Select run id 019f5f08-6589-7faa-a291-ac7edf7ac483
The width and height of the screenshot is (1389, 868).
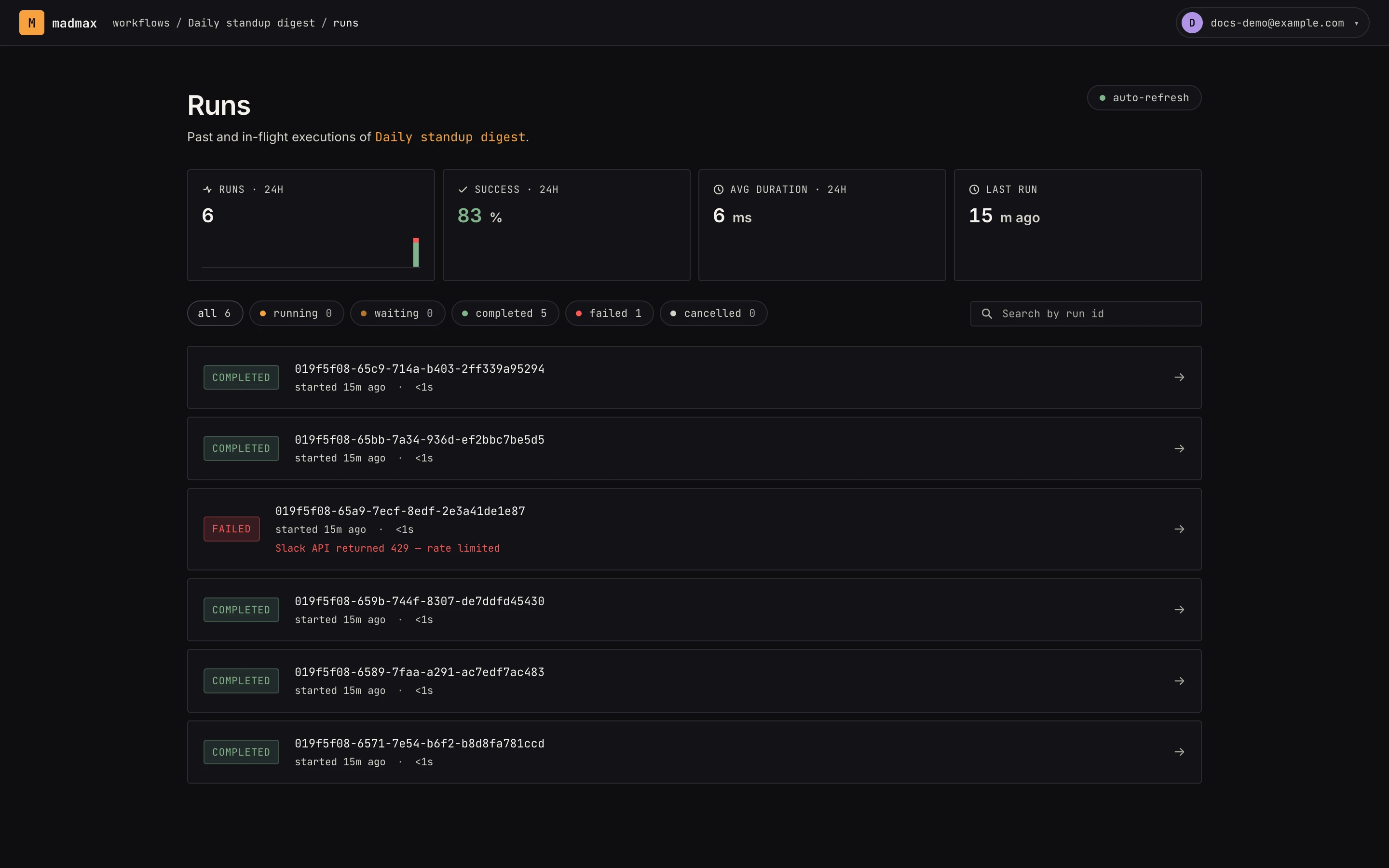coord(420,672)
